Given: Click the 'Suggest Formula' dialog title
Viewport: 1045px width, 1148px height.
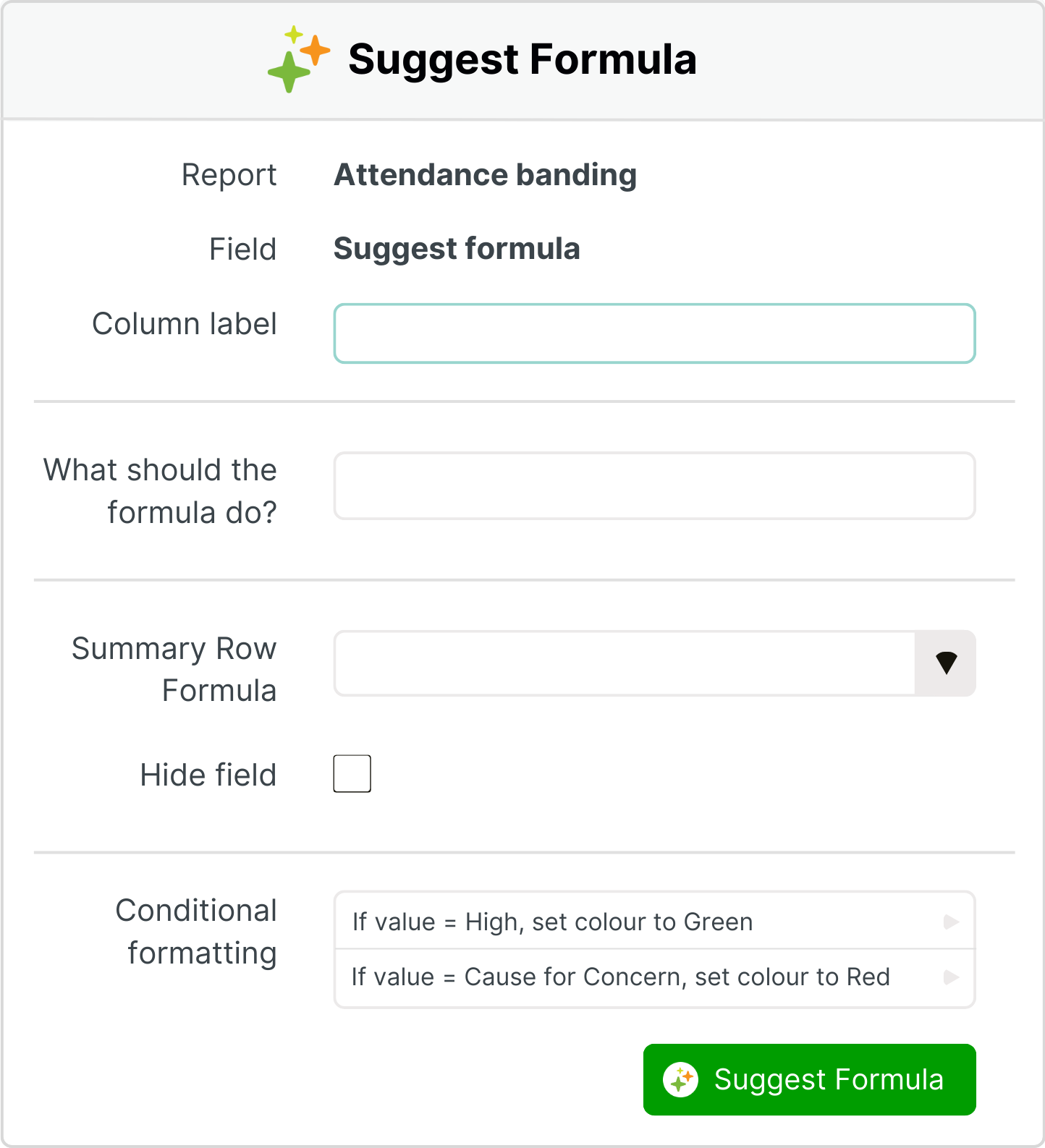Looking at the screenshot, I should (x=522, y=59).
